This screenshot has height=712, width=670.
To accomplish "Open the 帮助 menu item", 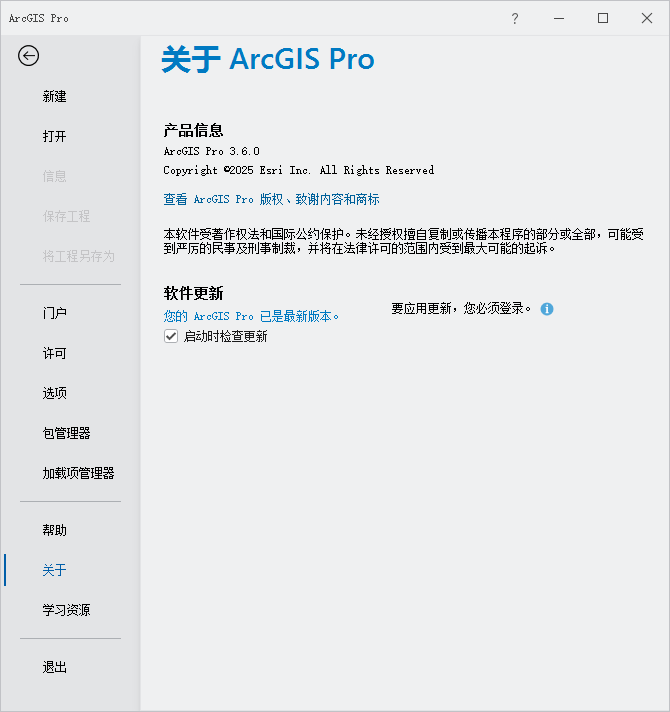I will 54,530.
